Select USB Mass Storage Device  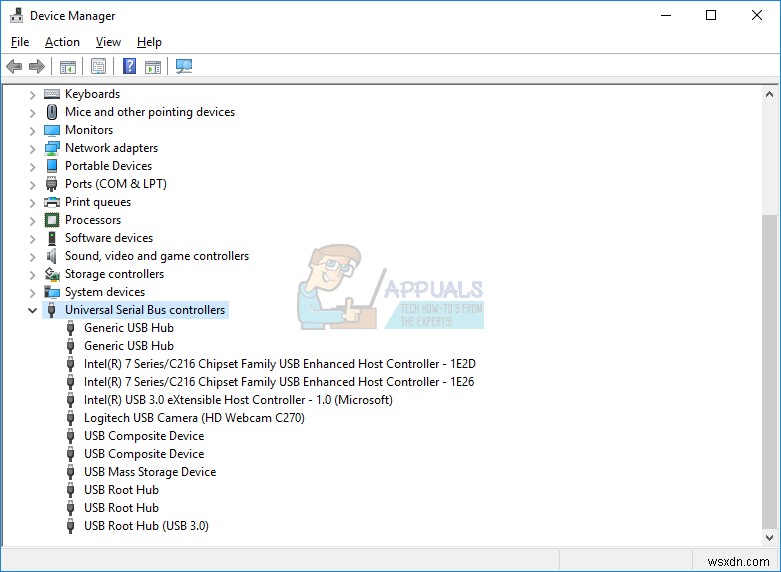150,471
